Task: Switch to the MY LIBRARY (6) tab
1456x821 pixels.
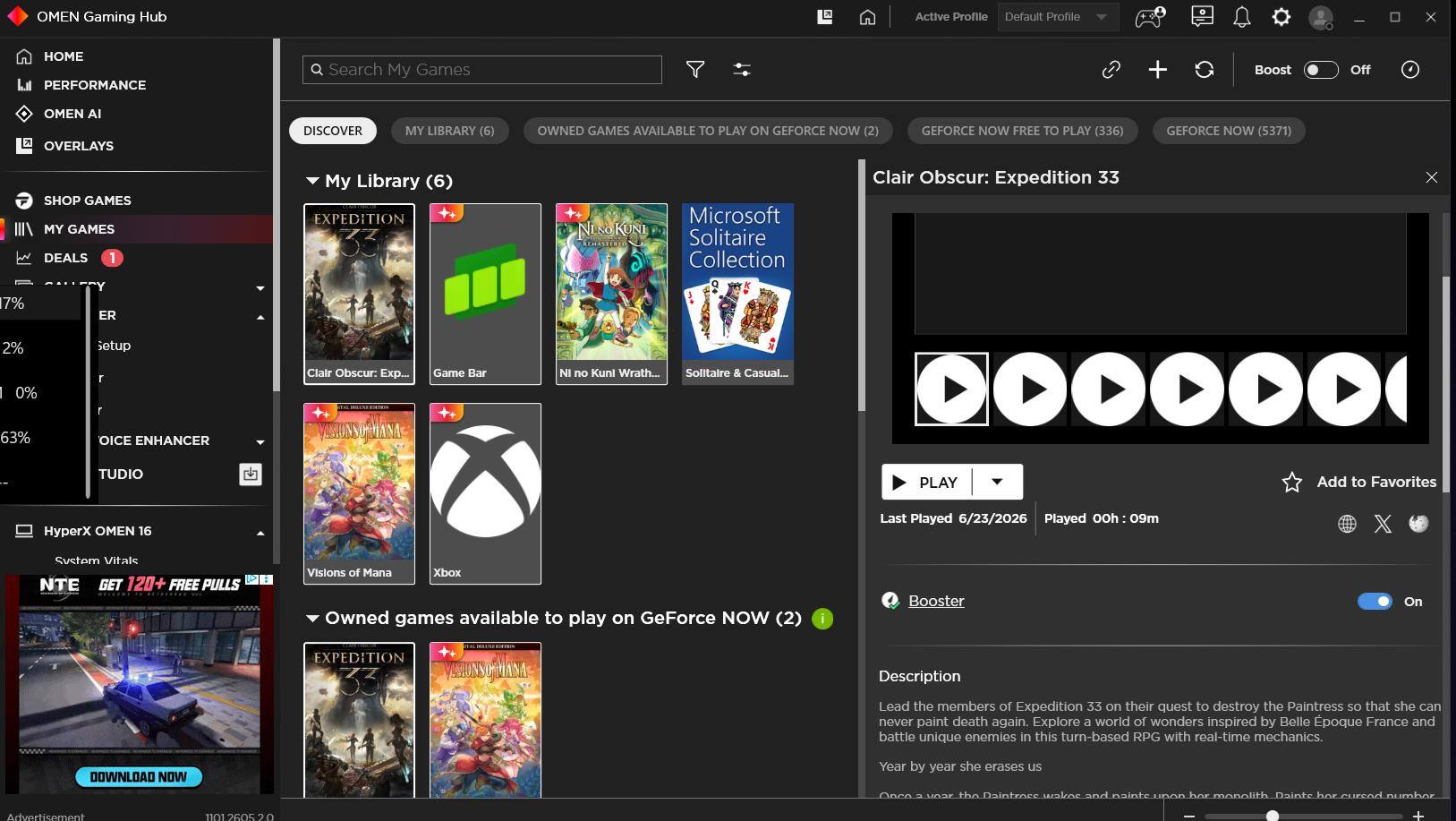Action: click(449, 131)
